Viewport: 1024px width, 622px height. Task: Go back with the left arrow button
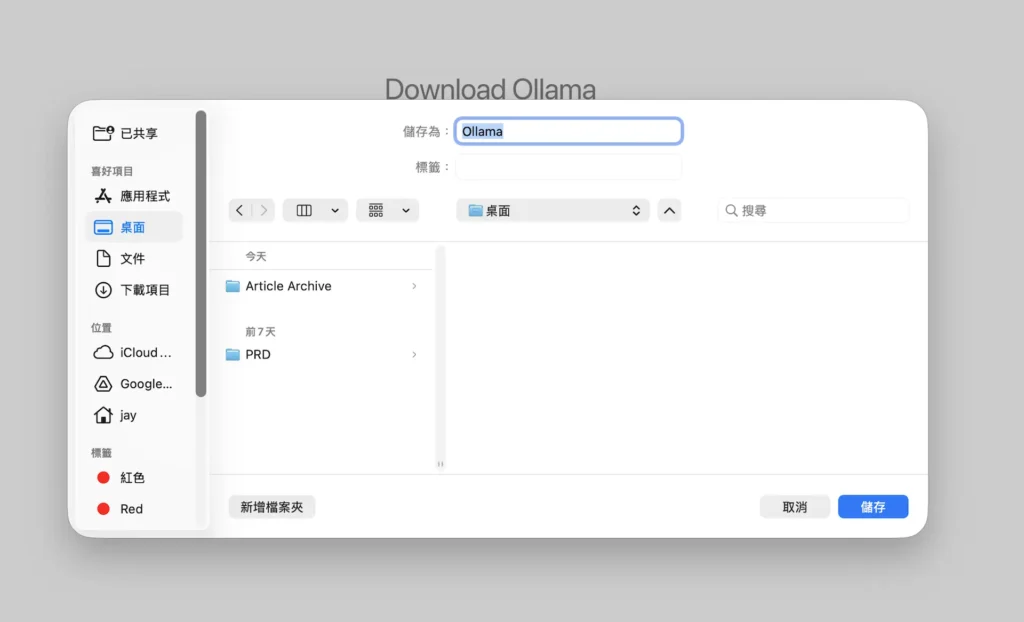coord(240,210)
